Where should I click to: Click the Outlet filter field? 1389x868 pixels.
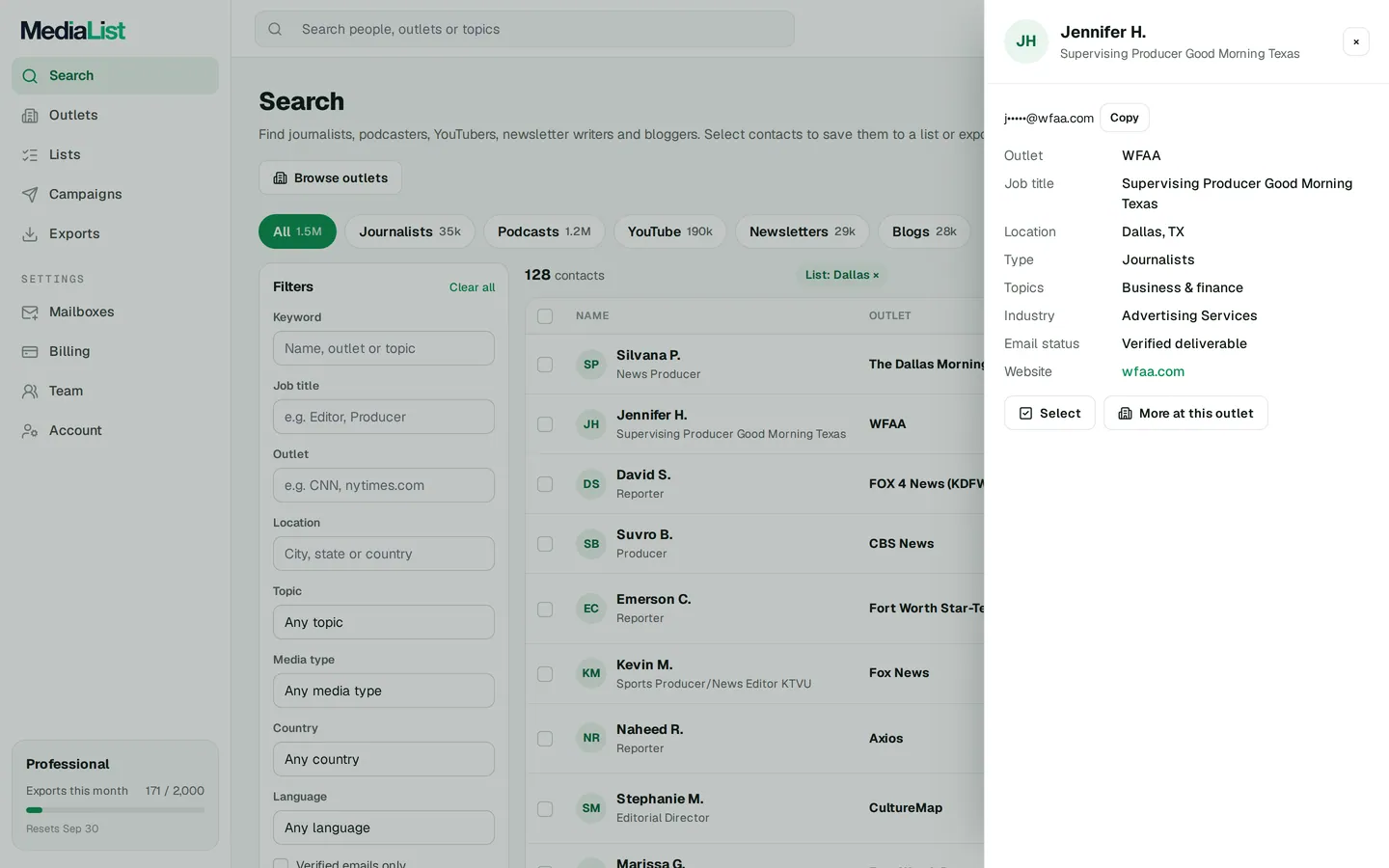click(x=384, y=485)
